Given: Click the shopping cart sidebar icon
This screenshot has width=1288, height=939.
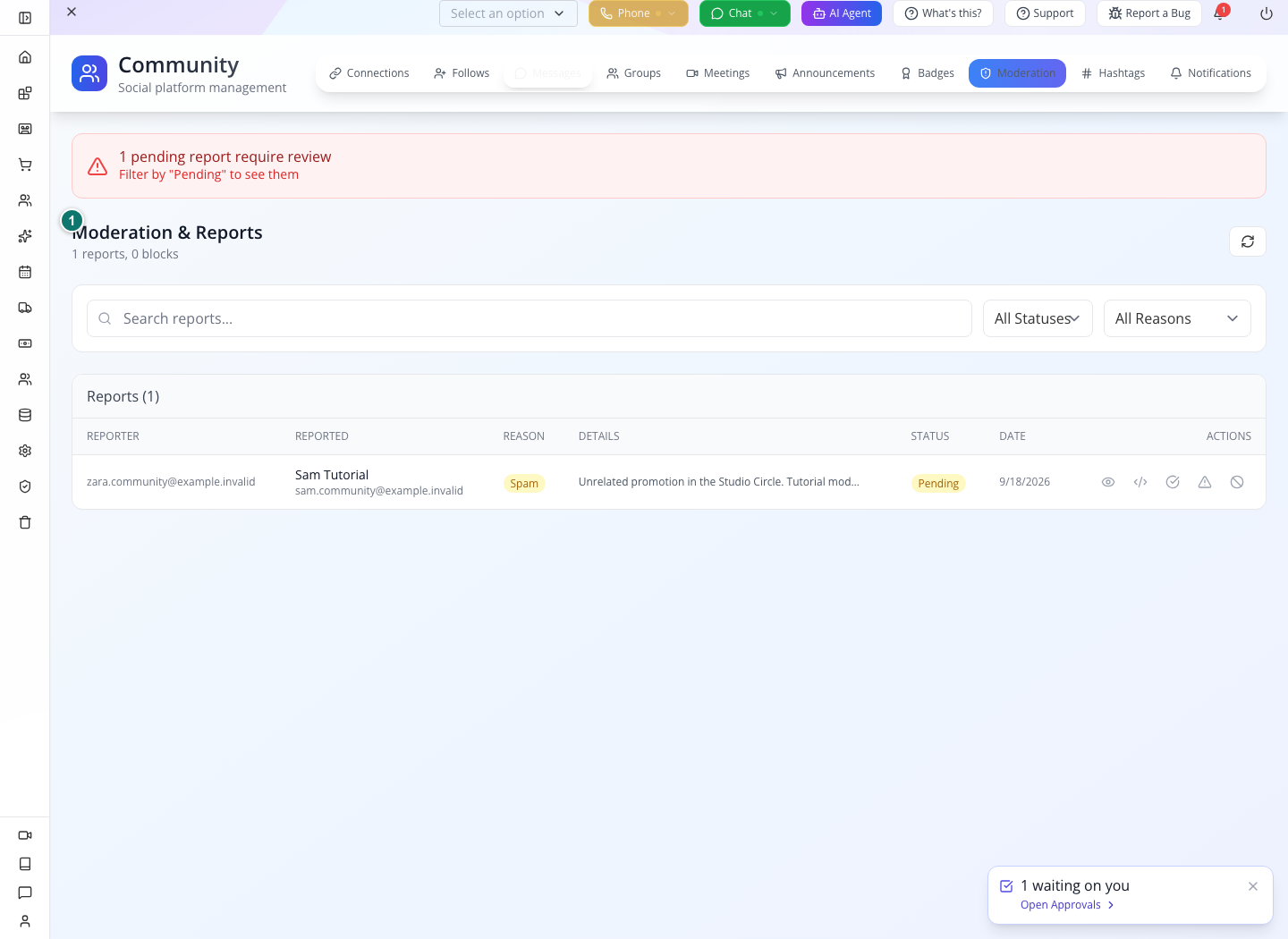Looking at the screenshot, I should [25, 165].
